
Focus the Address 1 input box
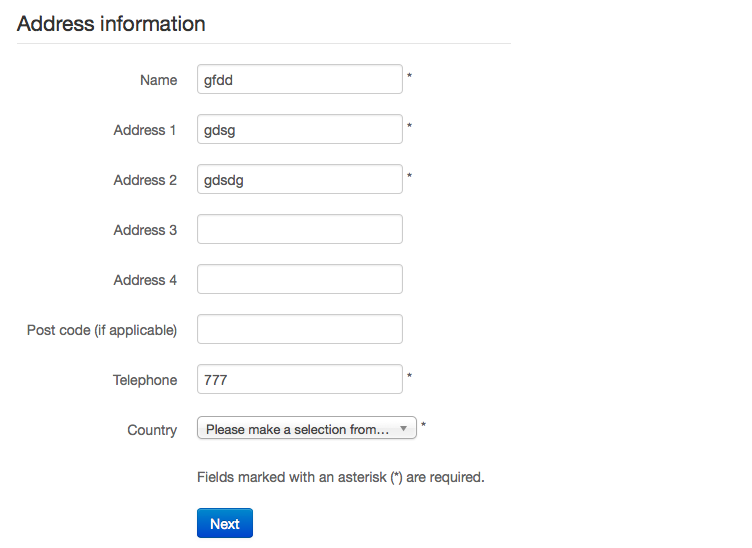300,130
